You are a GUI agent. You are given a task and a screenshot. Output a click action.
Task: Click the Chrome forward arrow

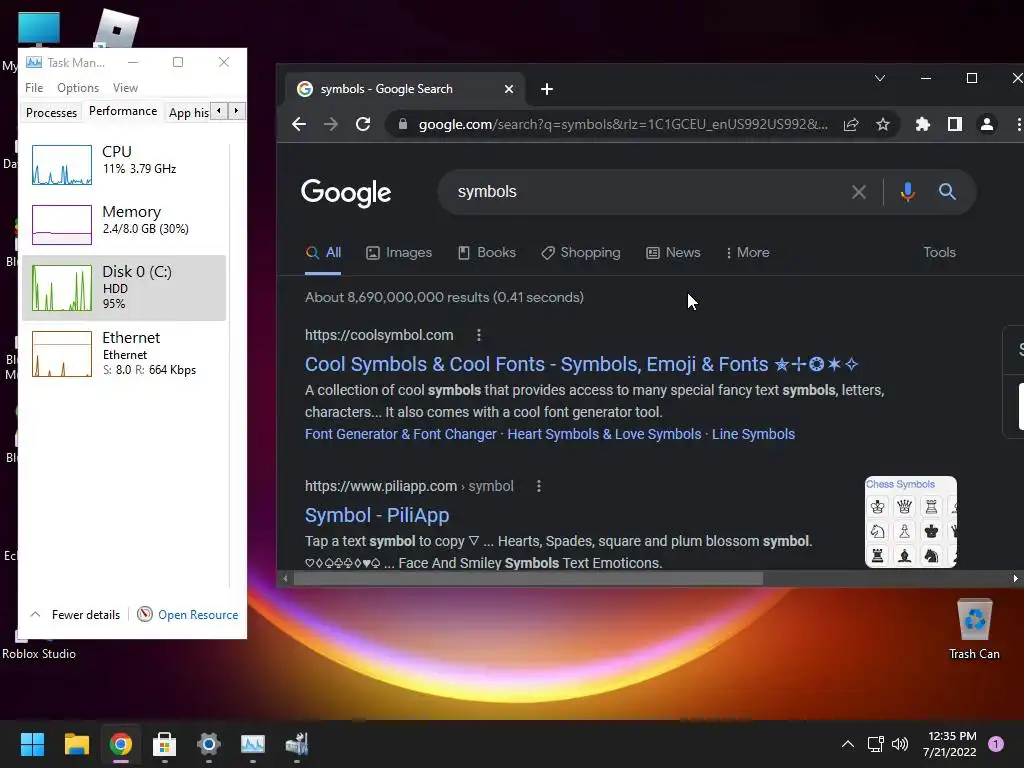331,124
